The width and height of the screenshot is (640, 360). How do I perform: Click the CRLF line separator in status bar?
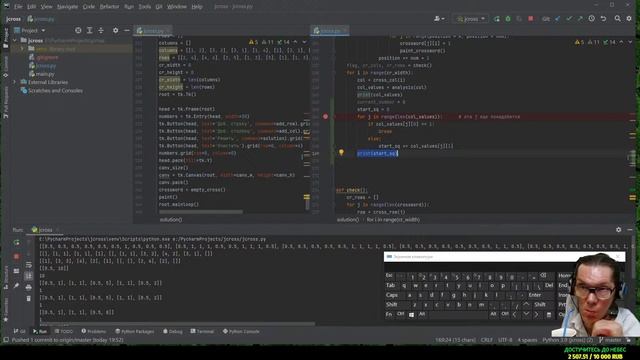coord(487,340)
